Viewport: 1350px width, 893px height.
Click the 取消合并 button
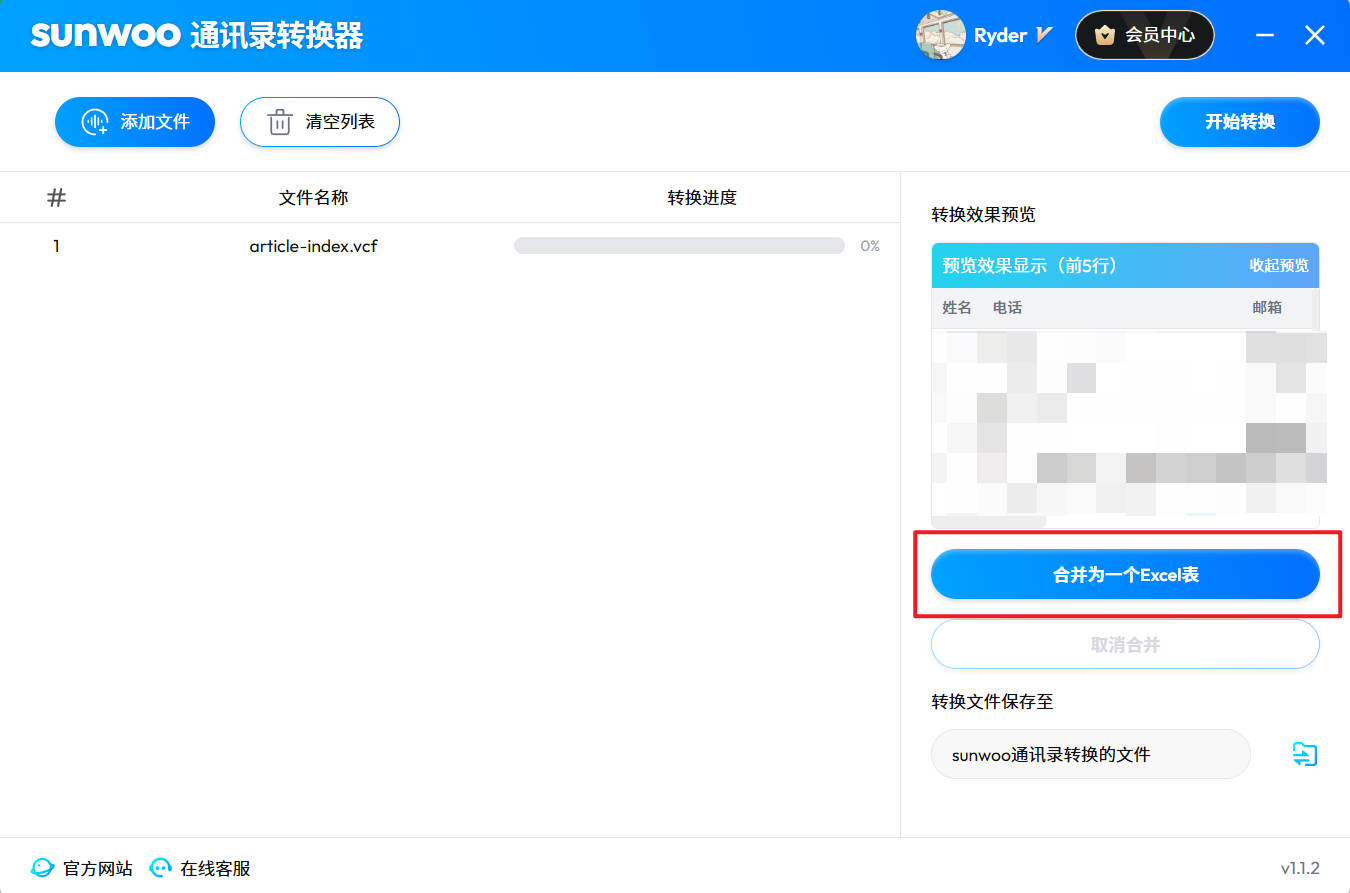(1125, 644)
